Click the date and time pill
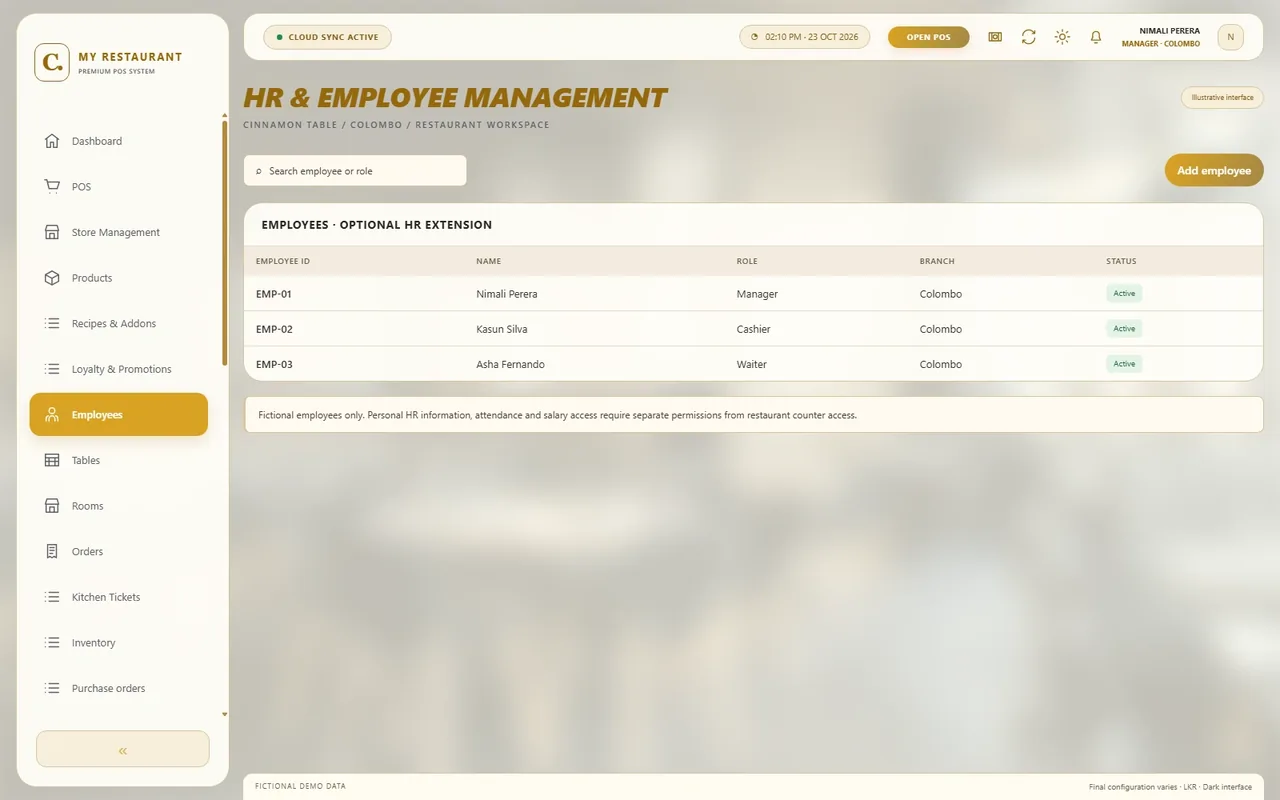Image resolution: width=1280 pixels, height=800 pixels. coord(804,37)
